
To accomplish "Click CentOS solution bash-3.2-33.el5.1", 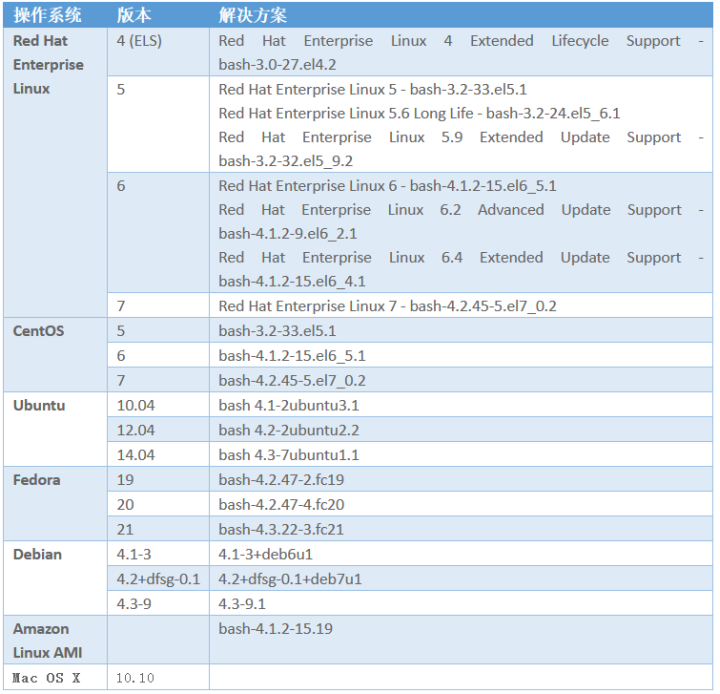I will (x=277, y=331).
